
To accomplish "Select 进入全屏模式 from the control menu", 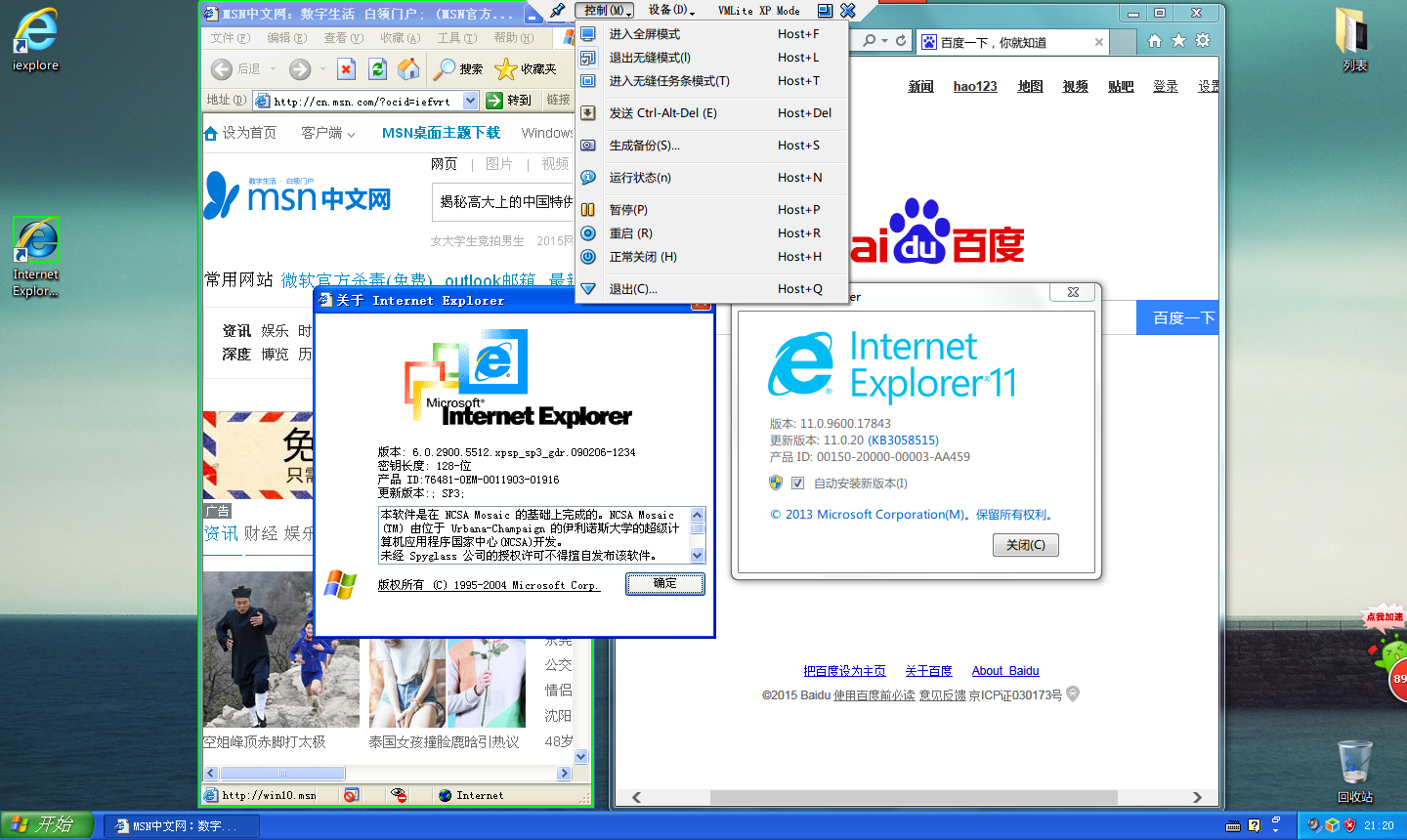I will click(x=711, y=33).
